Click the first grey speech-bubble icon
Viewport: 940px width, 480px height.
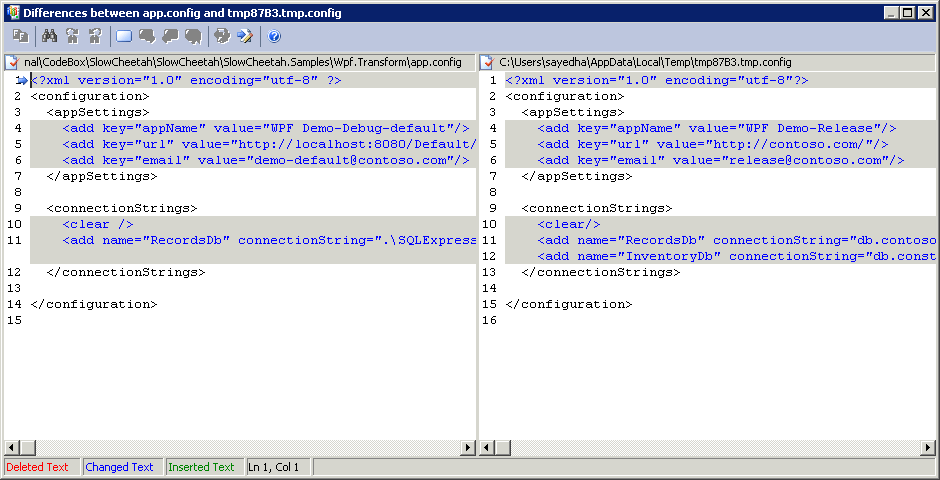(x=147, y=37)
